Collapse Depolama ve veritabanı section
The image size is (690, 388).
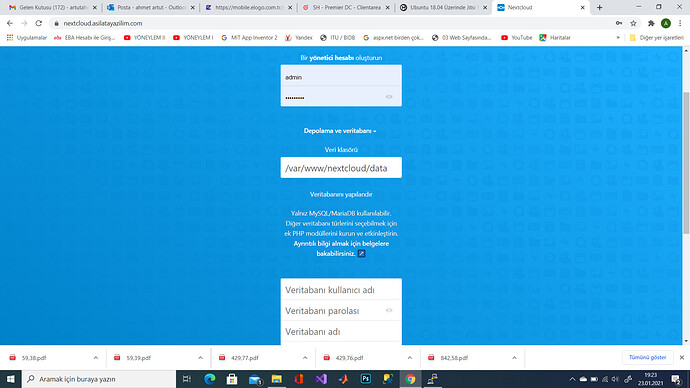point(340,131)
